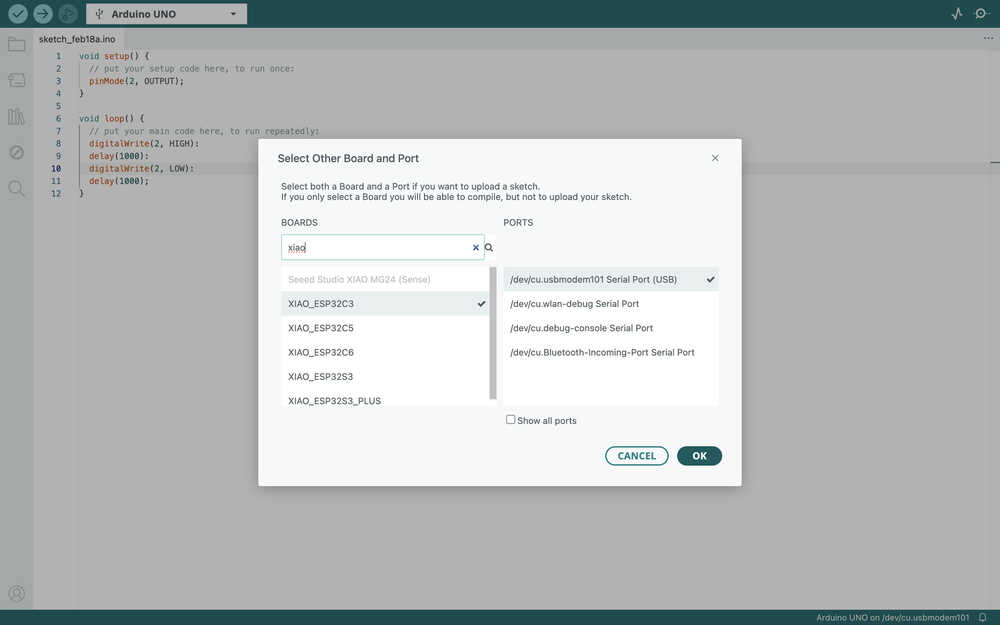Select the XIAO_ESP32C6 board
1000x625 pixels.
tap(385, 352)
